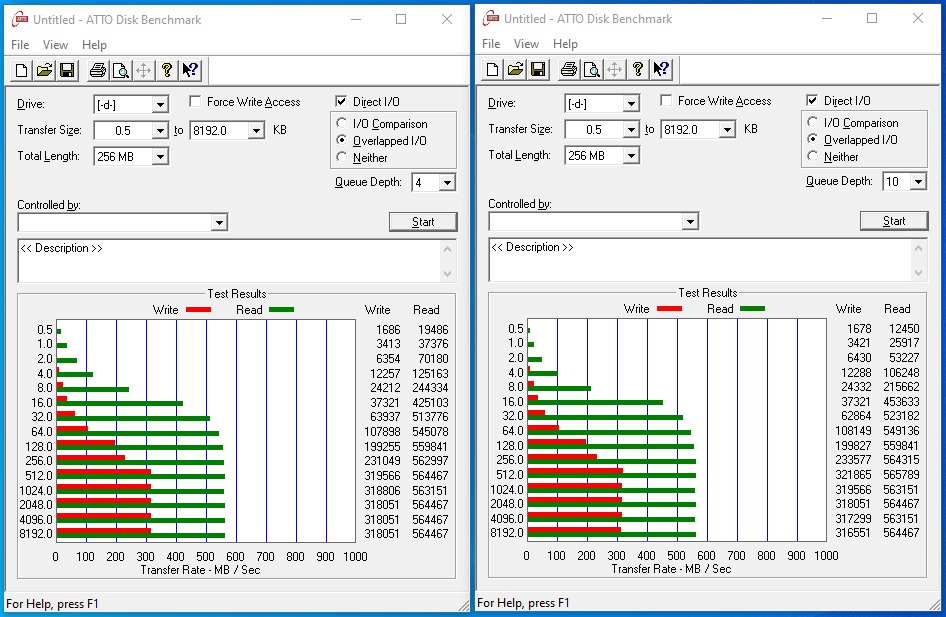Image resolution: width=946 pixels, height=617 pixels.
Task: Click yellow question mark About icon in right window
Action: (638, 69)
